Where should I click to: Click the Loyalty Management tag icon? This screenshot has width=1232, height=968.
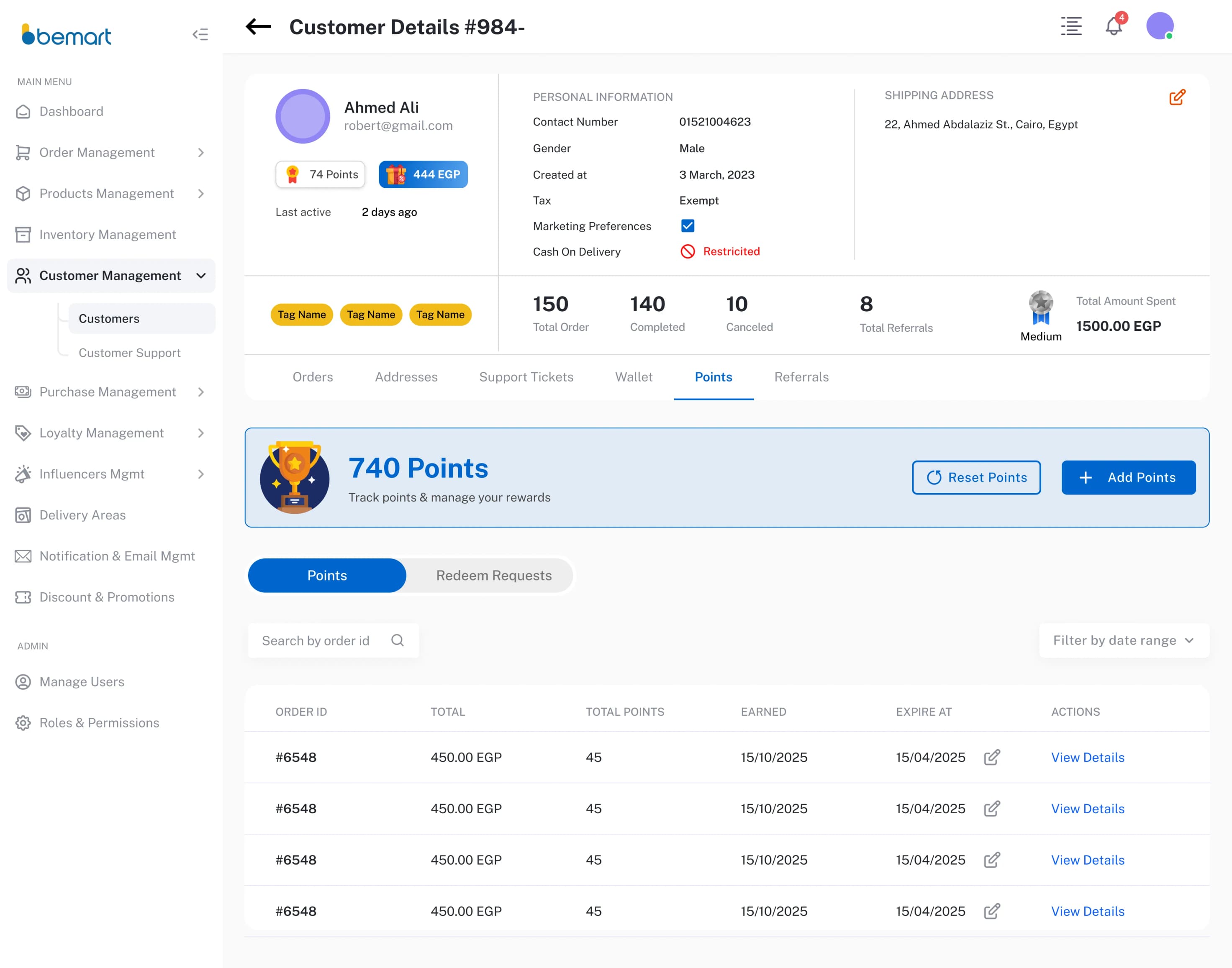23,433
